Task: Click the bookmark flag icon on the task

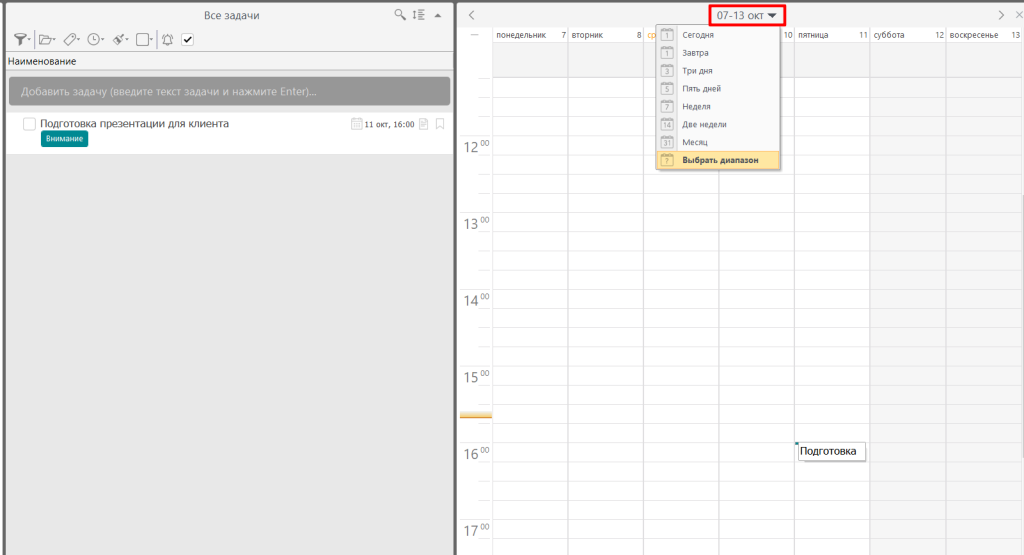Action: [x=440, y=124]
